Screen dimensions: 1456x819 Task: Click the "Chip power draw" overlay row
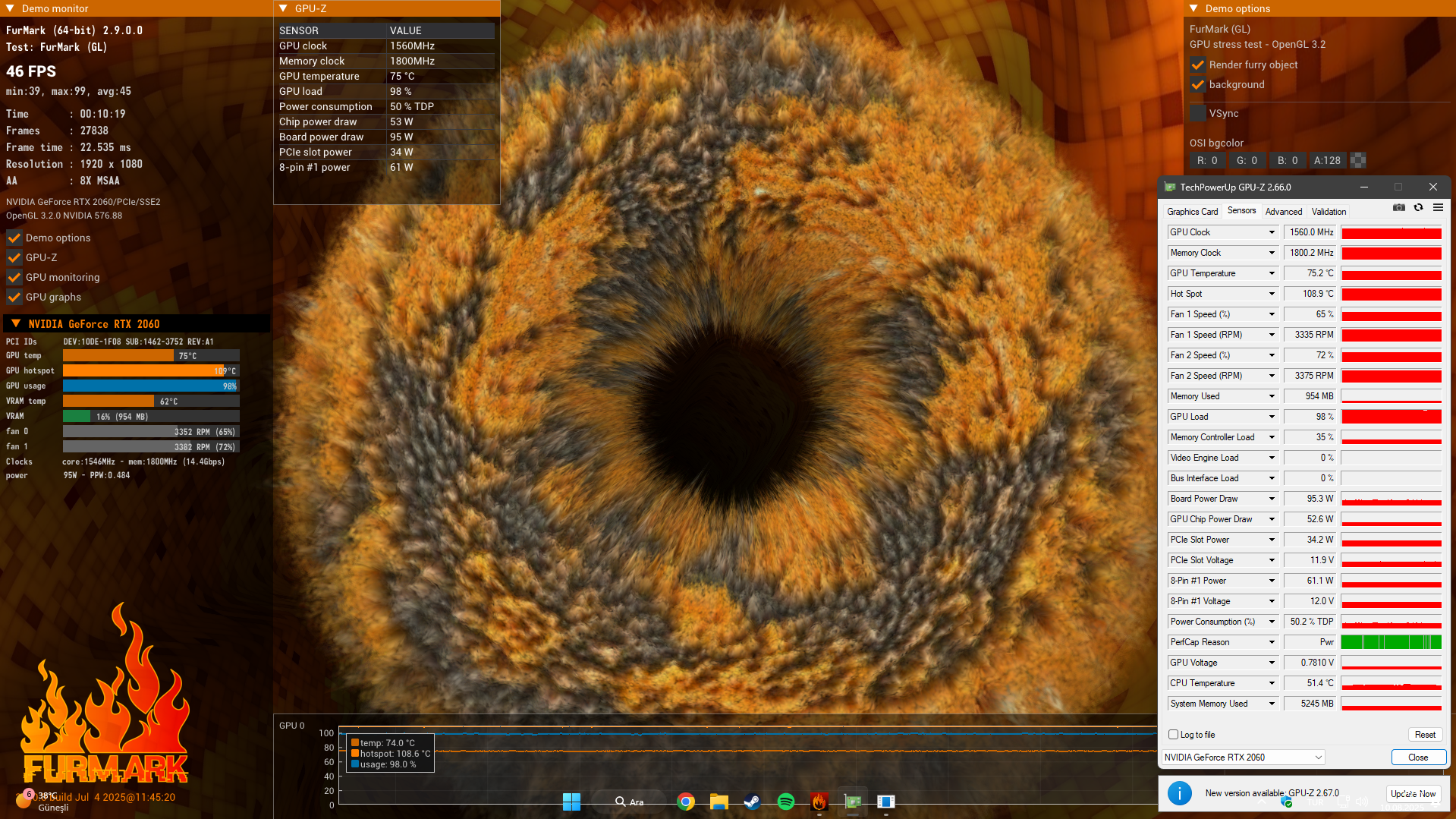tap(386, 121)
